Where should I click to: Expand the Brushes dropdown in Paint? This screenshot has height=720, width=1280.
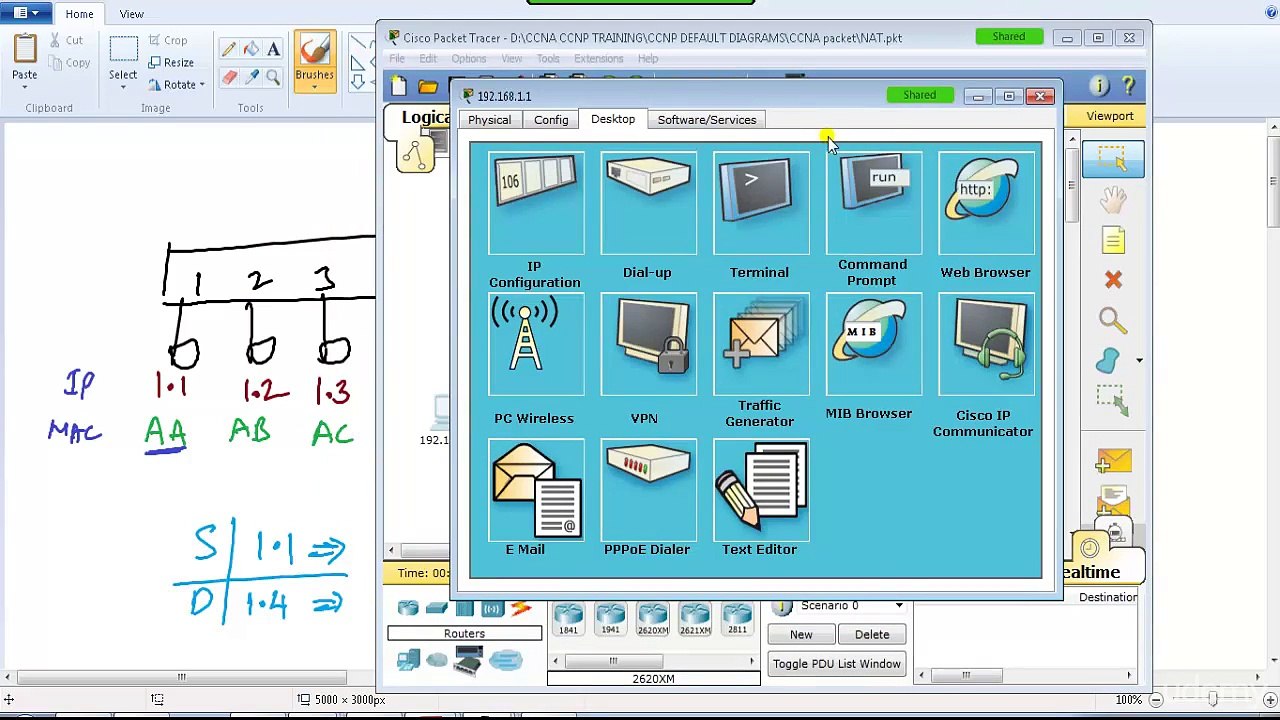click(314, 87)
